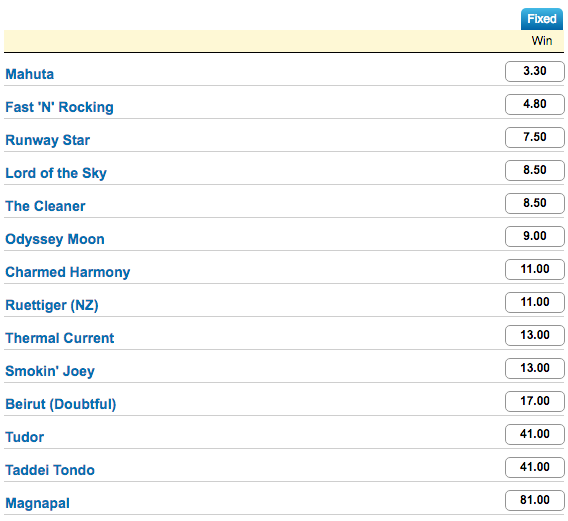Screen dimensions: 568x521
Task: Click the 17.00 odds for Beirut (Doubtful)
Action: point(535,401)
